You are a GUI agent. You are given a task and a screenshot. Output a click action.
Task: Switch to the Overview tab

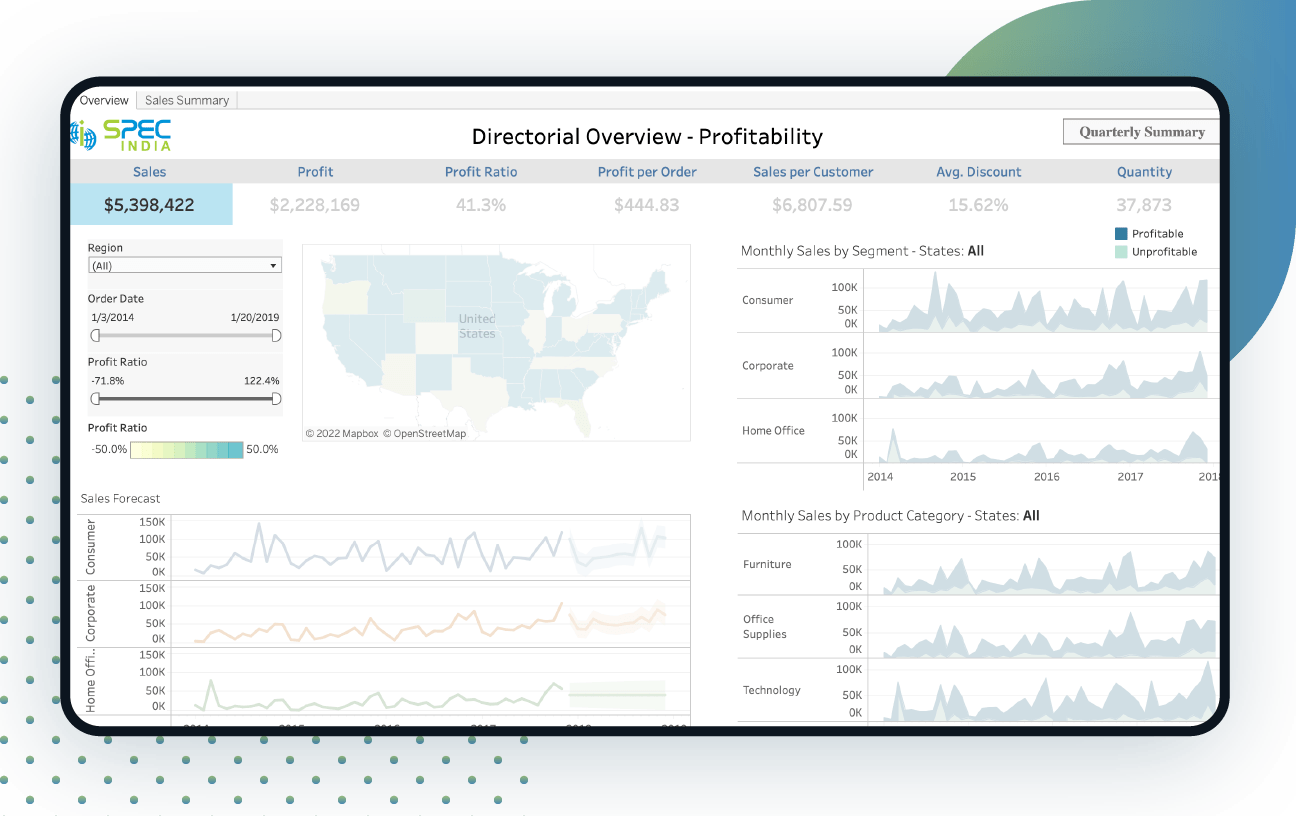(x=104, y=100)
